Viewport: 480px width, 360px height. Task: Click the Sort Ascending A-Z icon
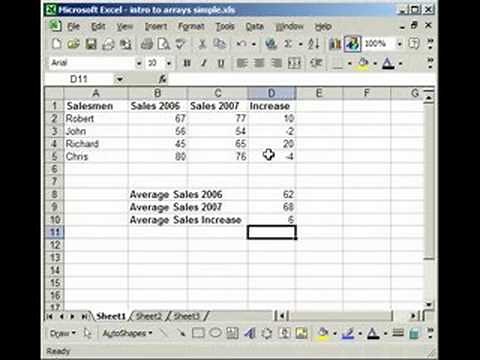click(x=314, y=44)
